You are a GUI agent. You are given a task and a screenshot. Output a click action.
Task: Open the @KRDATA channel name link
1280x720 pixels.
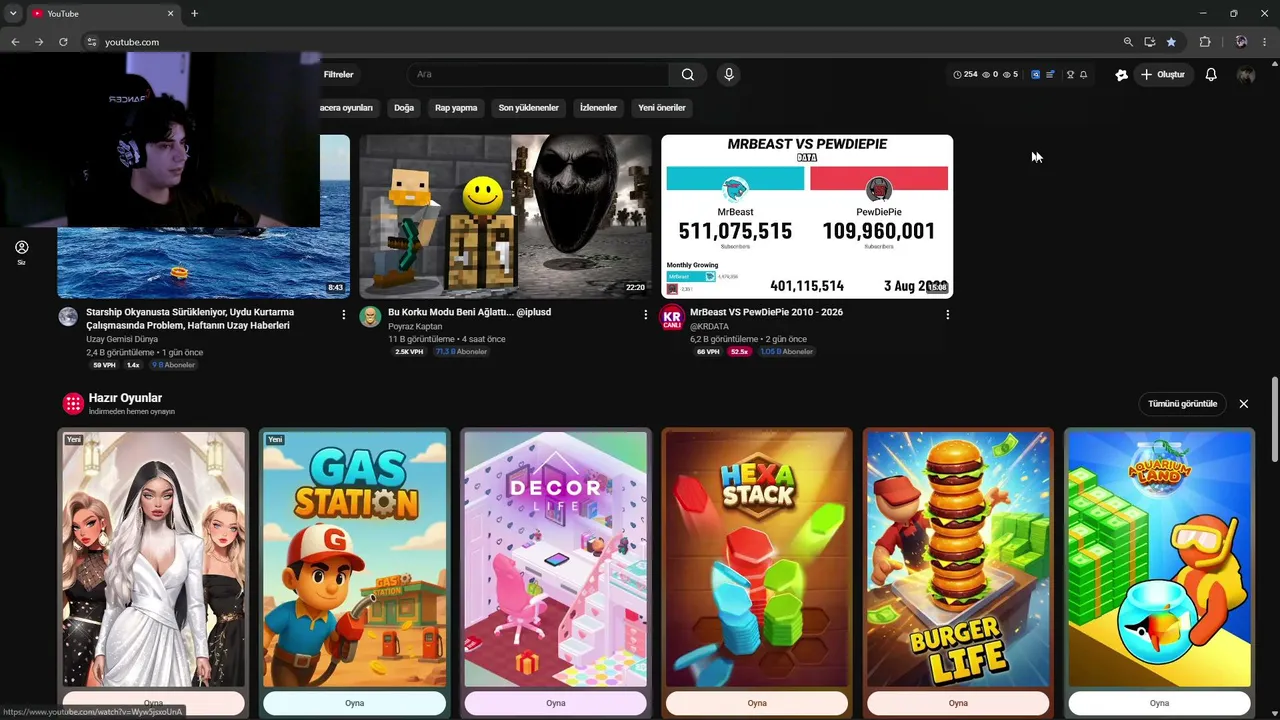coord(709,327)
